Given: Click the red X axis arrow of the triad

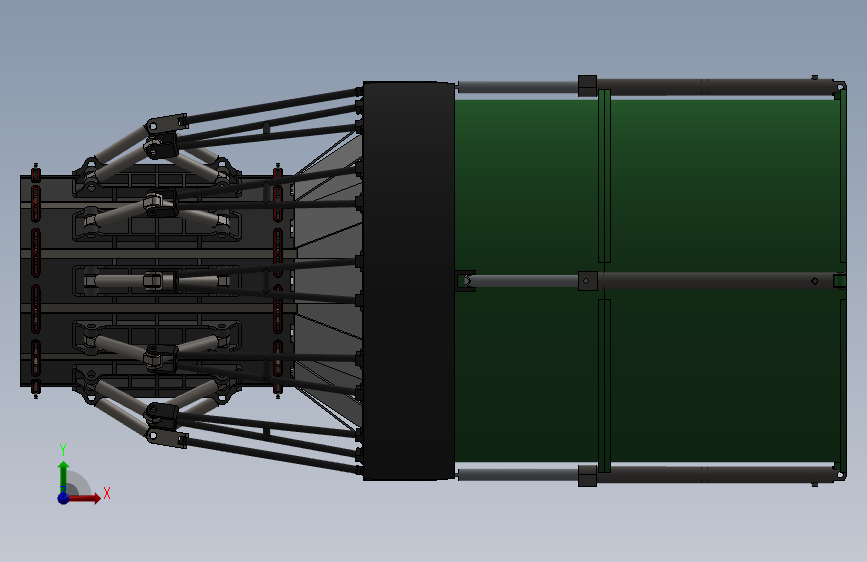Looking at the screenshot, I should tap(84, 498).
